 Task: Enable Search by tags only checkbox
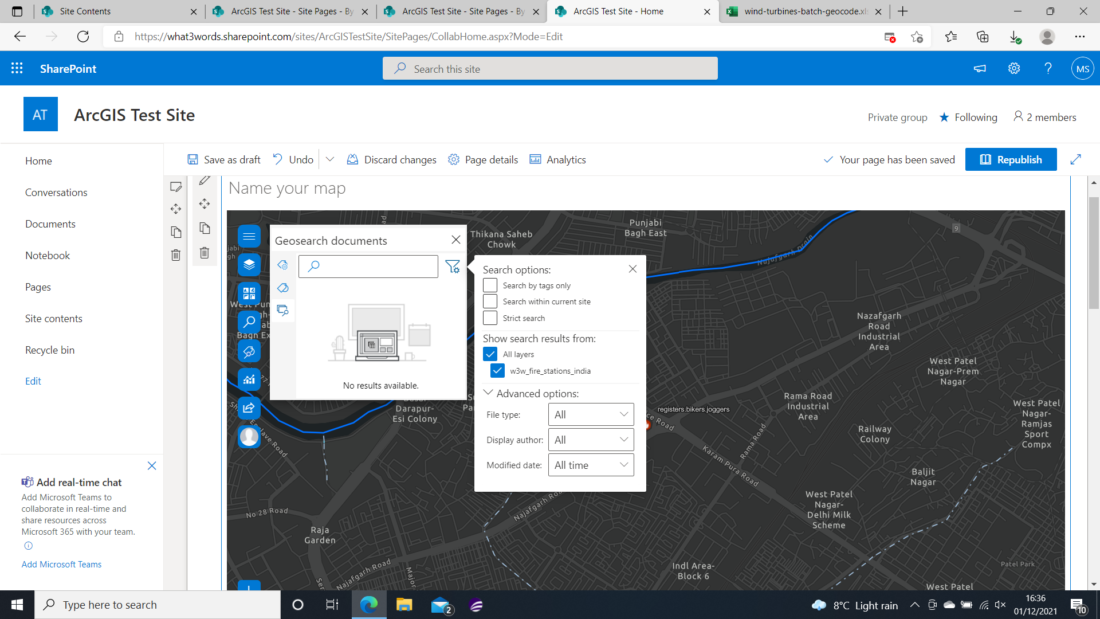[490, 286]
